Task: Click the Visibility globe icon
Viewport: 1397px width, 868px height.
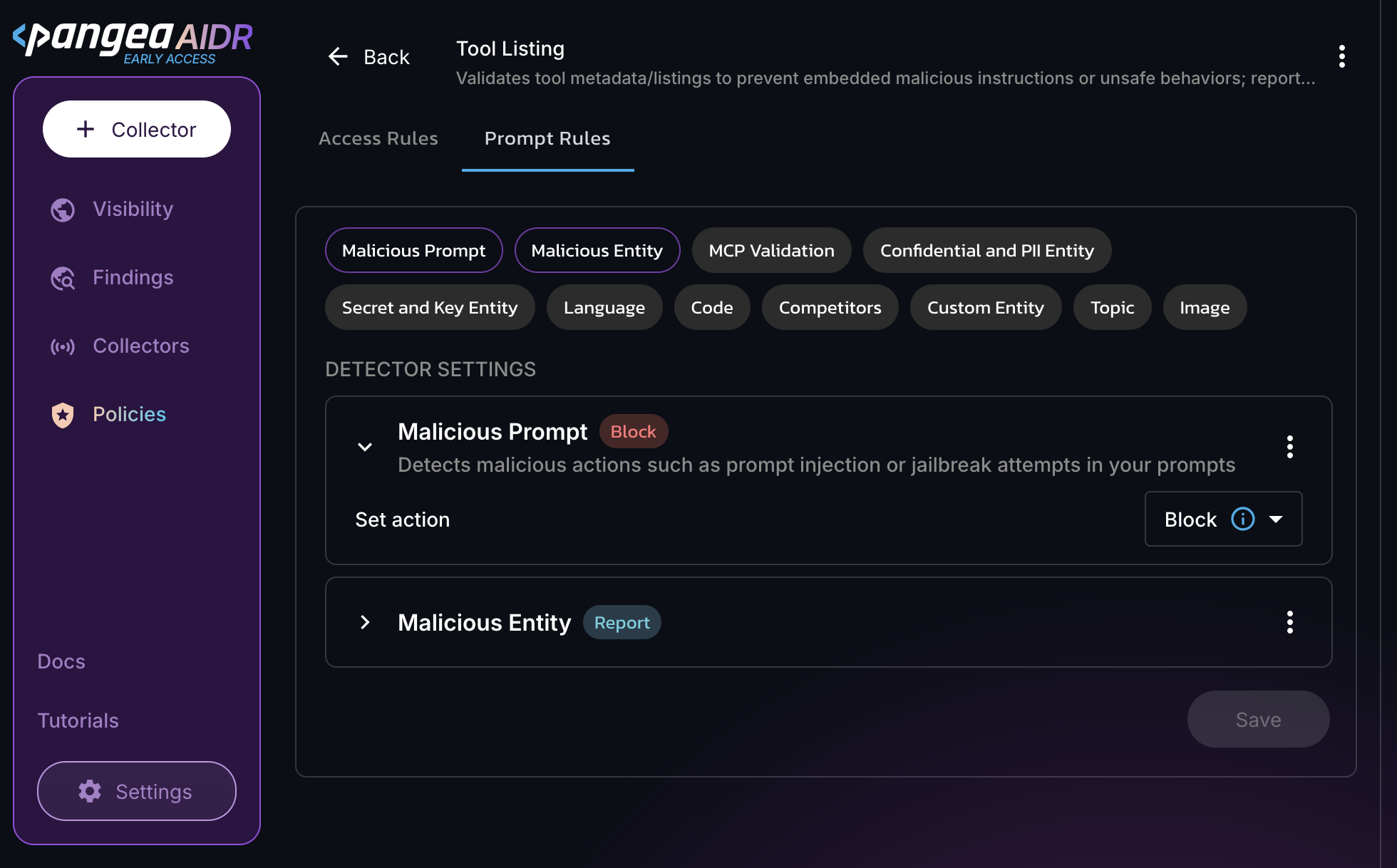Action: click(x=63, y=210)
